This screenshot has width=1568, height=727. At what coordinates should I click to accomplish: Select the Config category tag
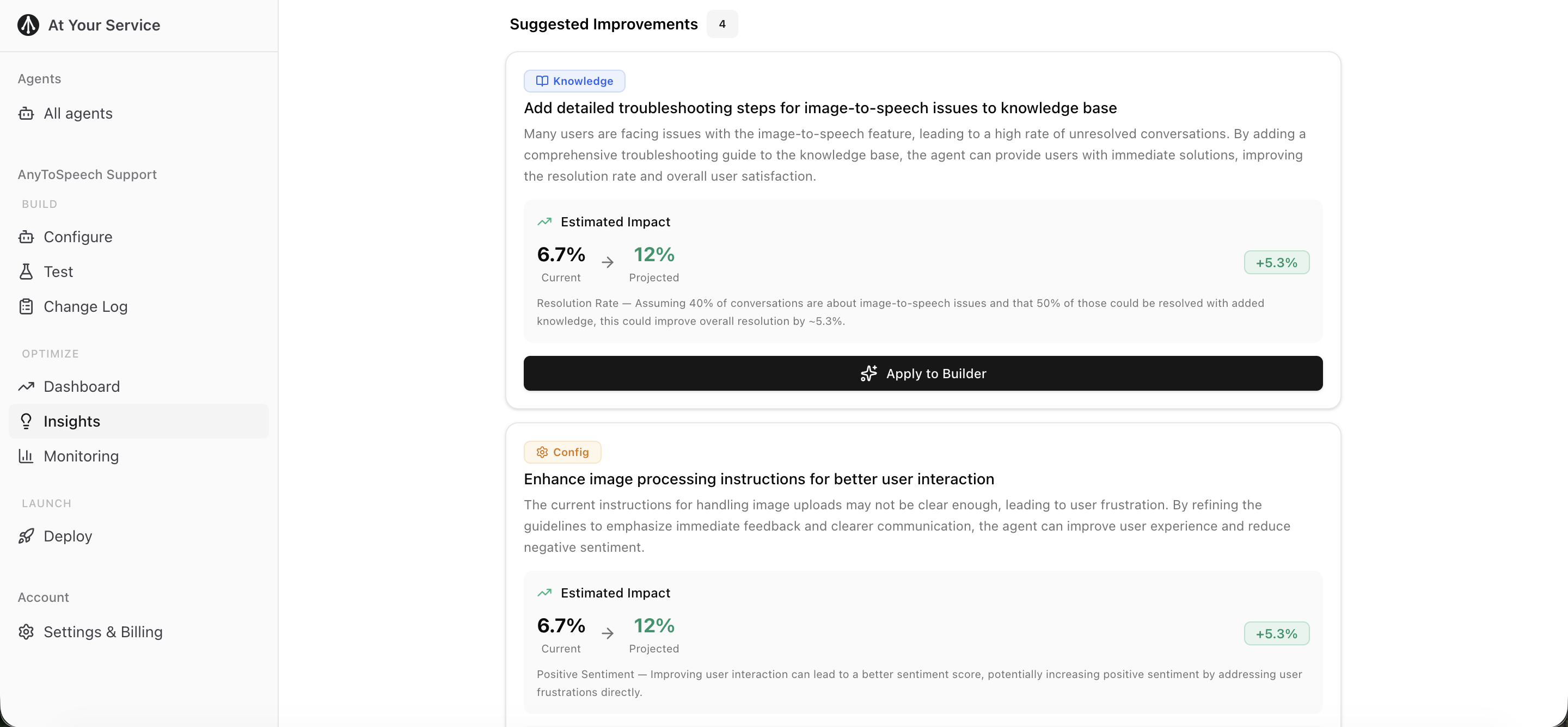(x=562, y=452)
